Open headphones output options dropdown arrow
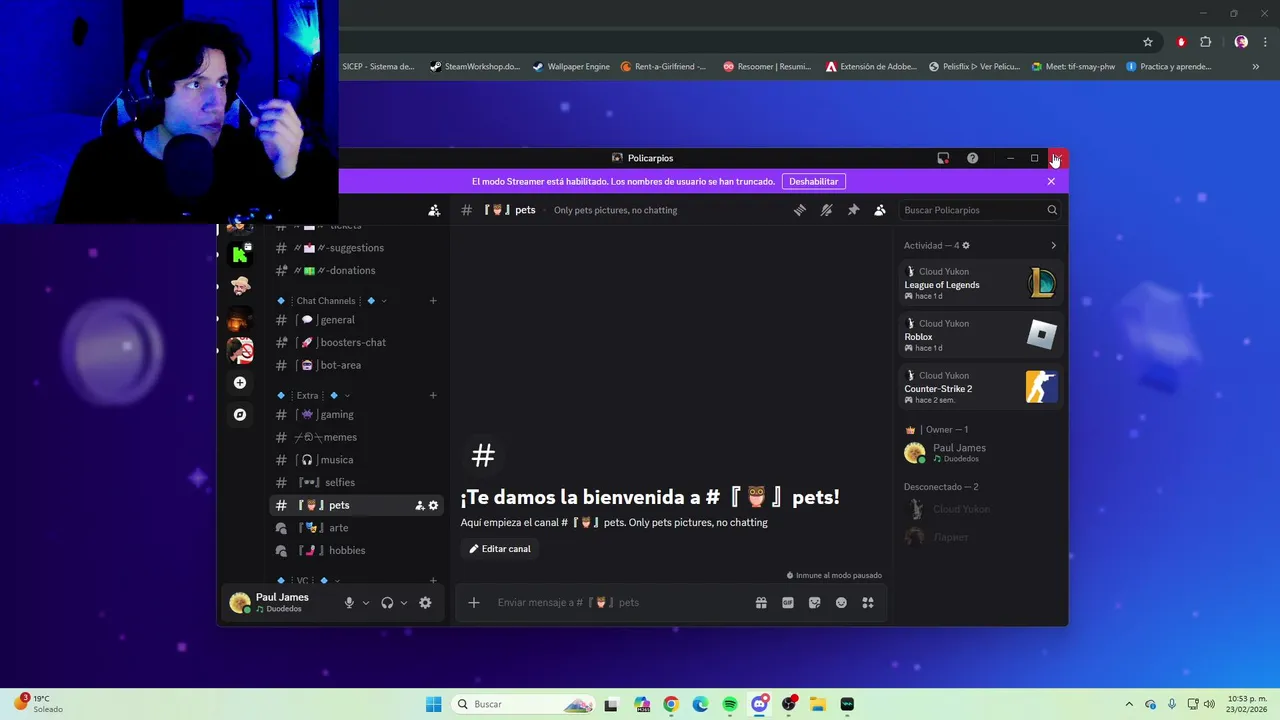This screenshot has width=1280, height=720. [404, 603]
